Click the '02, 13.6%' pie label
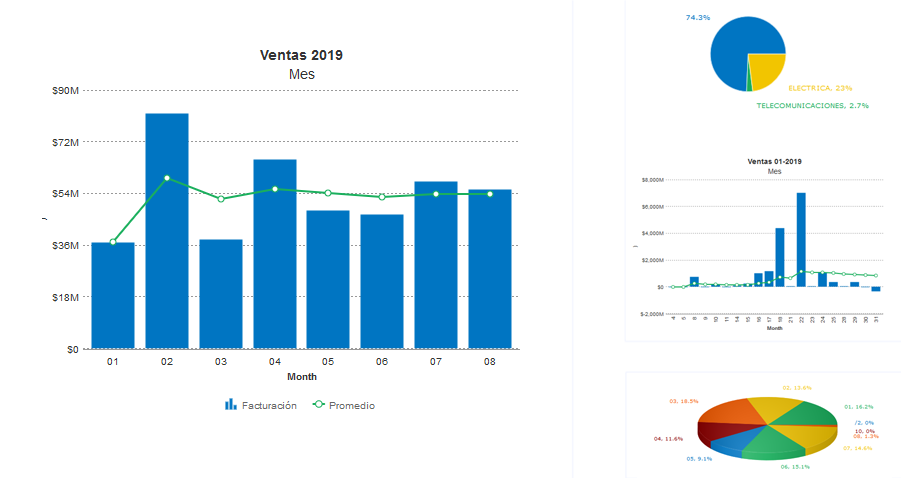The image size is (901, 478). click(797, 388)
